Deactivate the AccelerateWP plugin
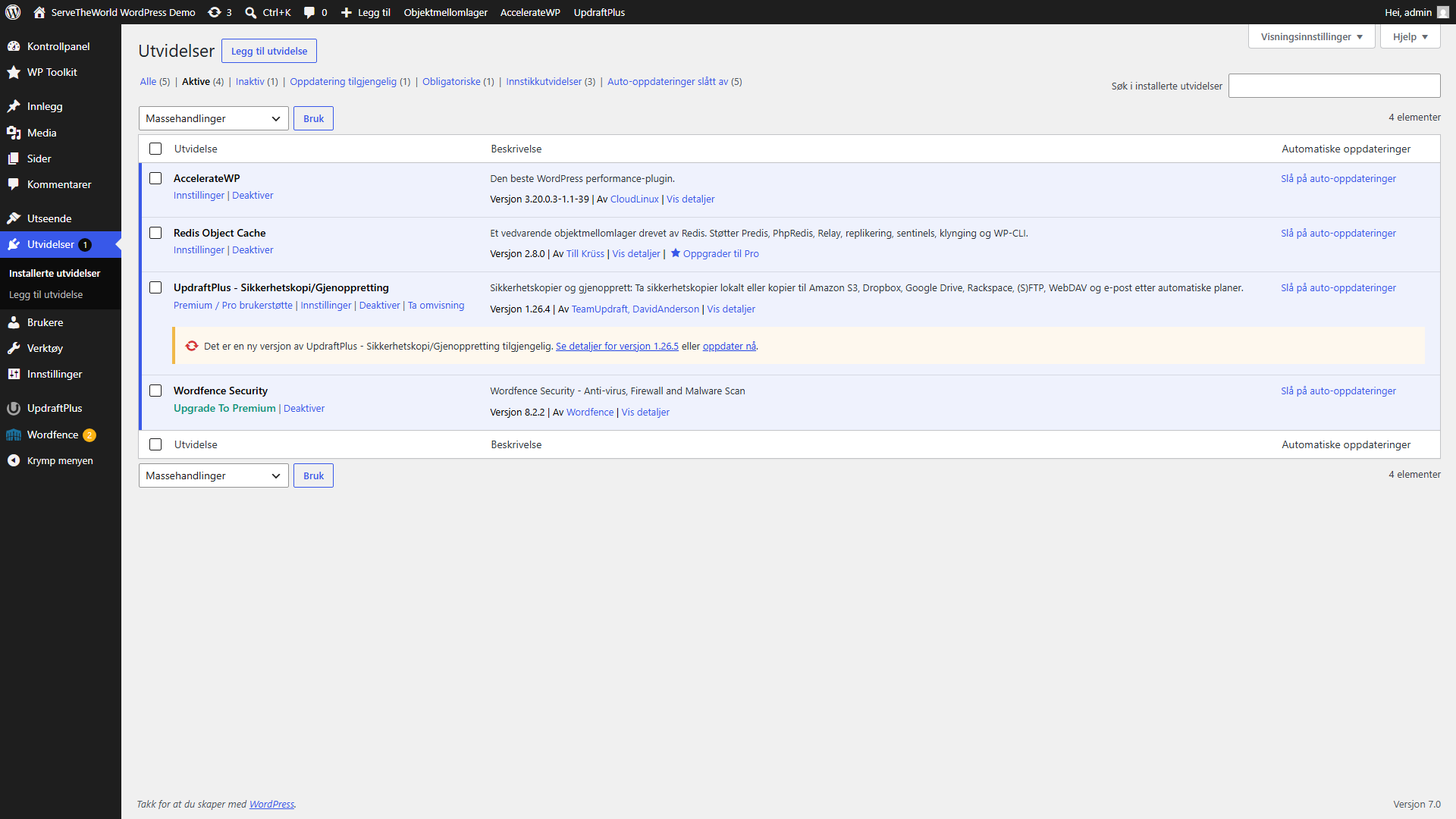Screen dimensions: 1456x819 click(x=253, y=195)
